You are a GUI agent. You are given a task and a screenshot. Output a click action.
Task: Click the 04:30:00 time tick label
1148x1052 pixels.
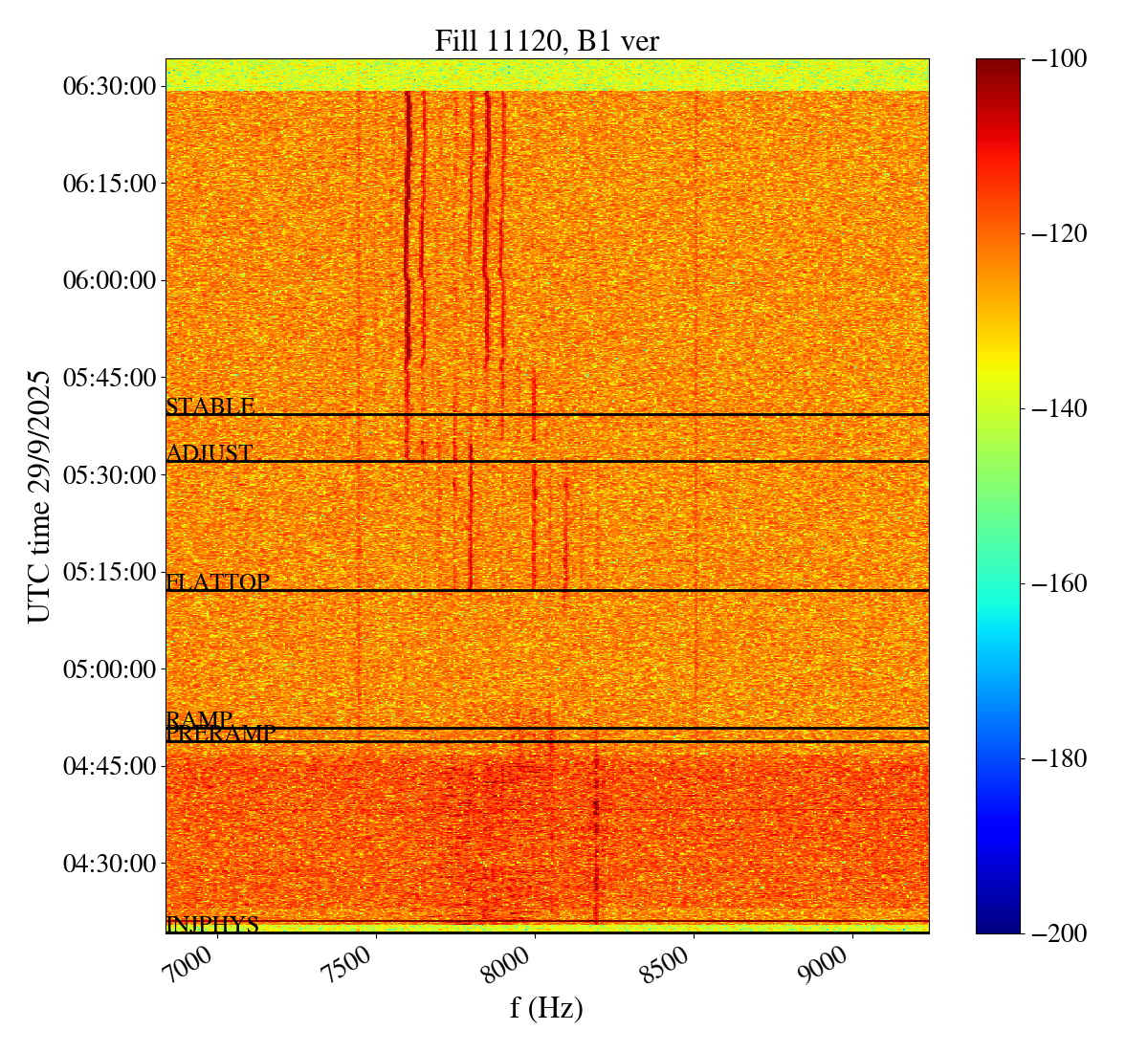click(x=109, y=863)
